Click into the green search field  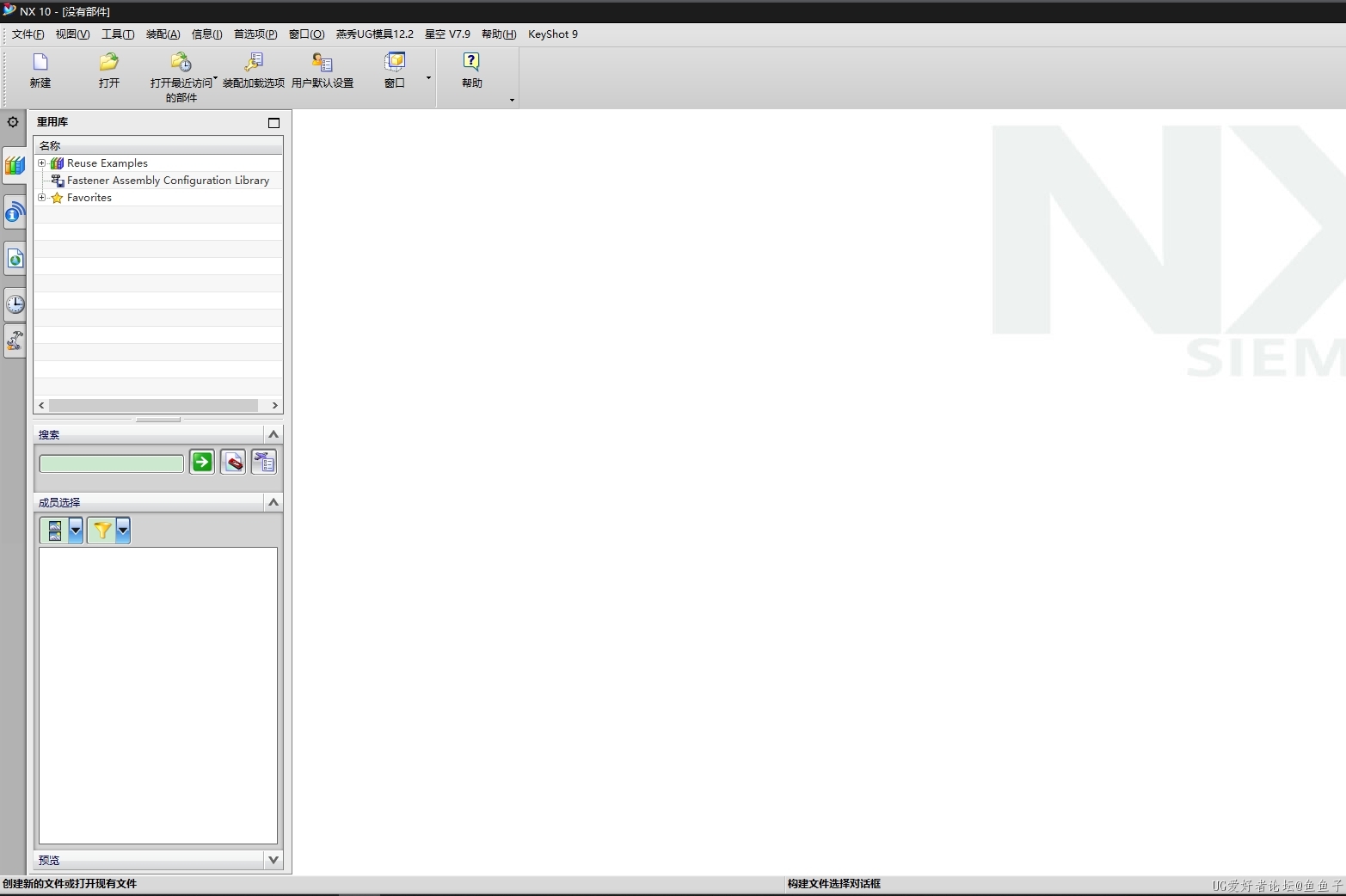(x=112, y=463)
